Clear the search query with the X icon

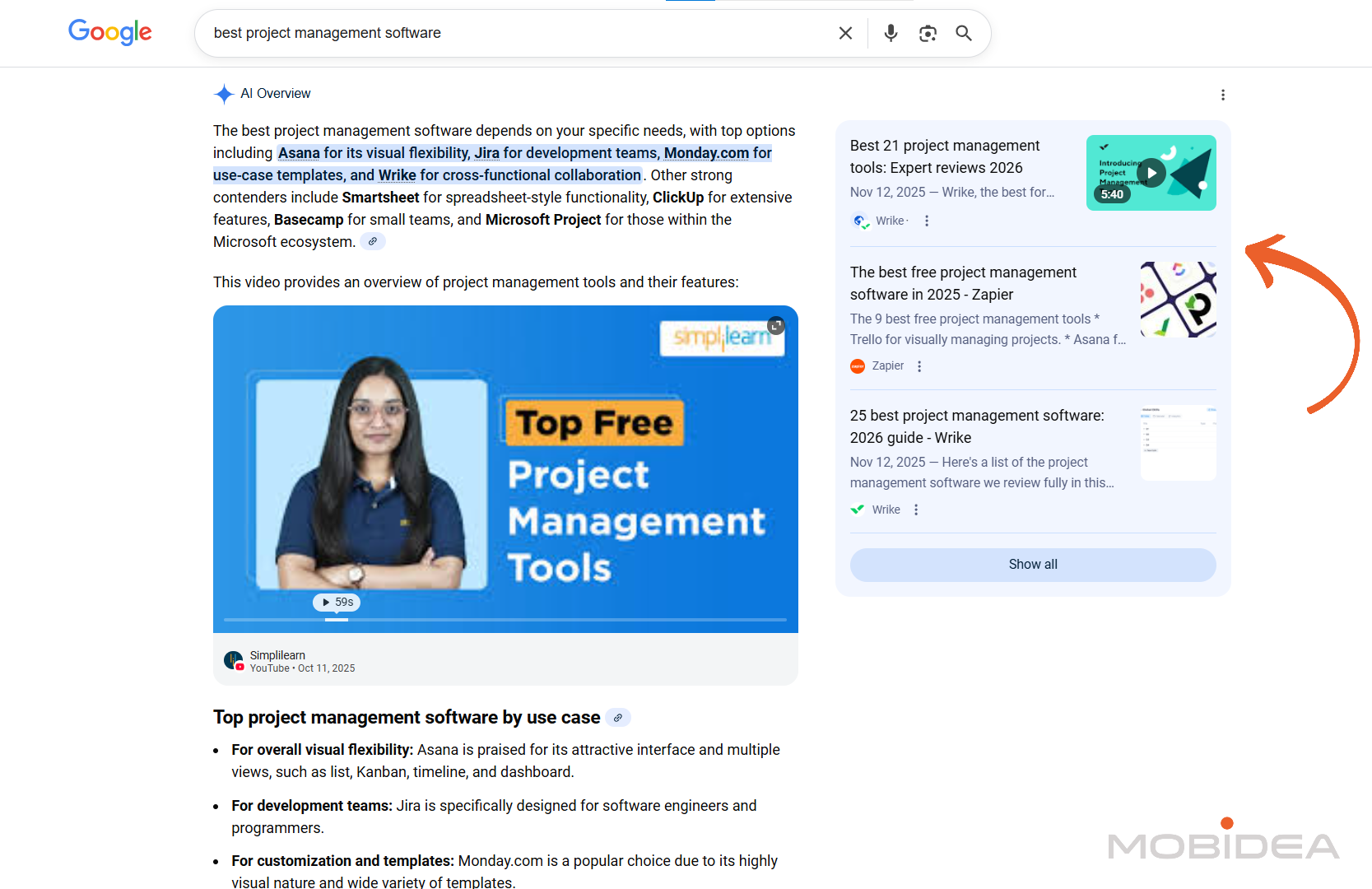845,33
